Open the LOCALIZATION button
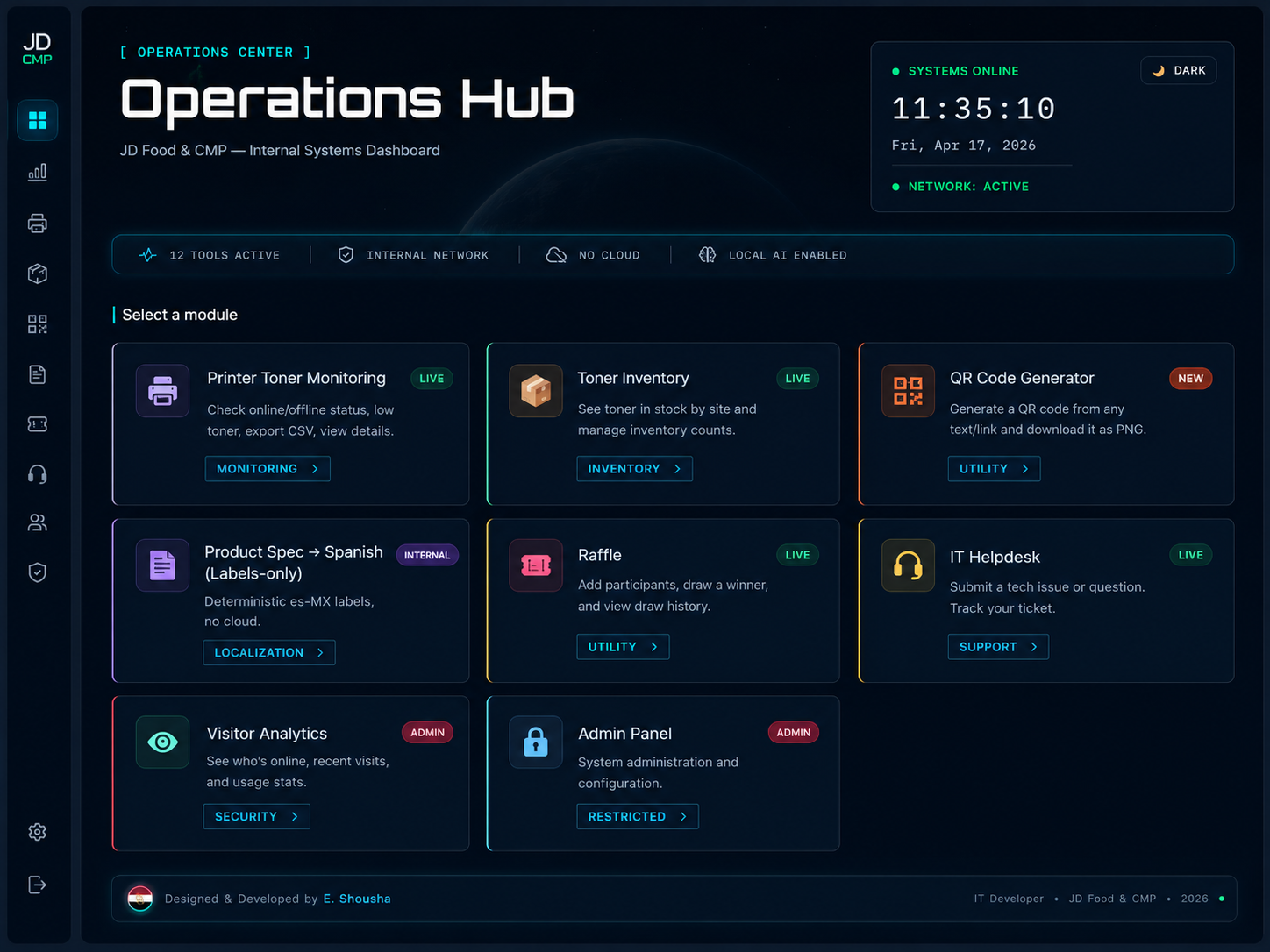This screenshot has height=952, width=1270. (269, 653)
